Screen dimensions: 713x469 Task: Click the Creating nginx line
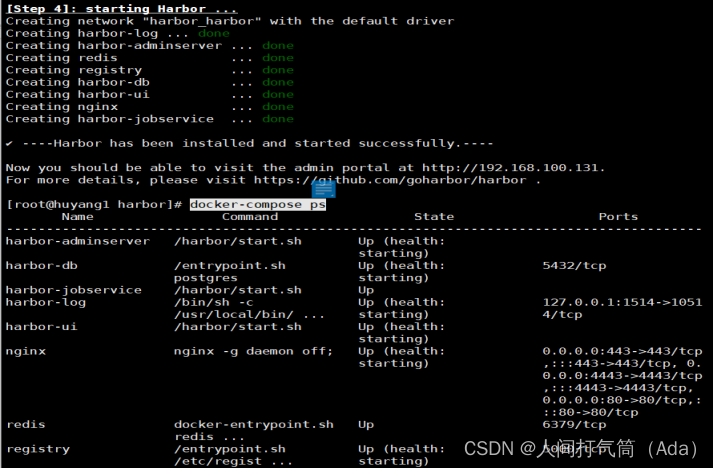[x=150, y=107]
